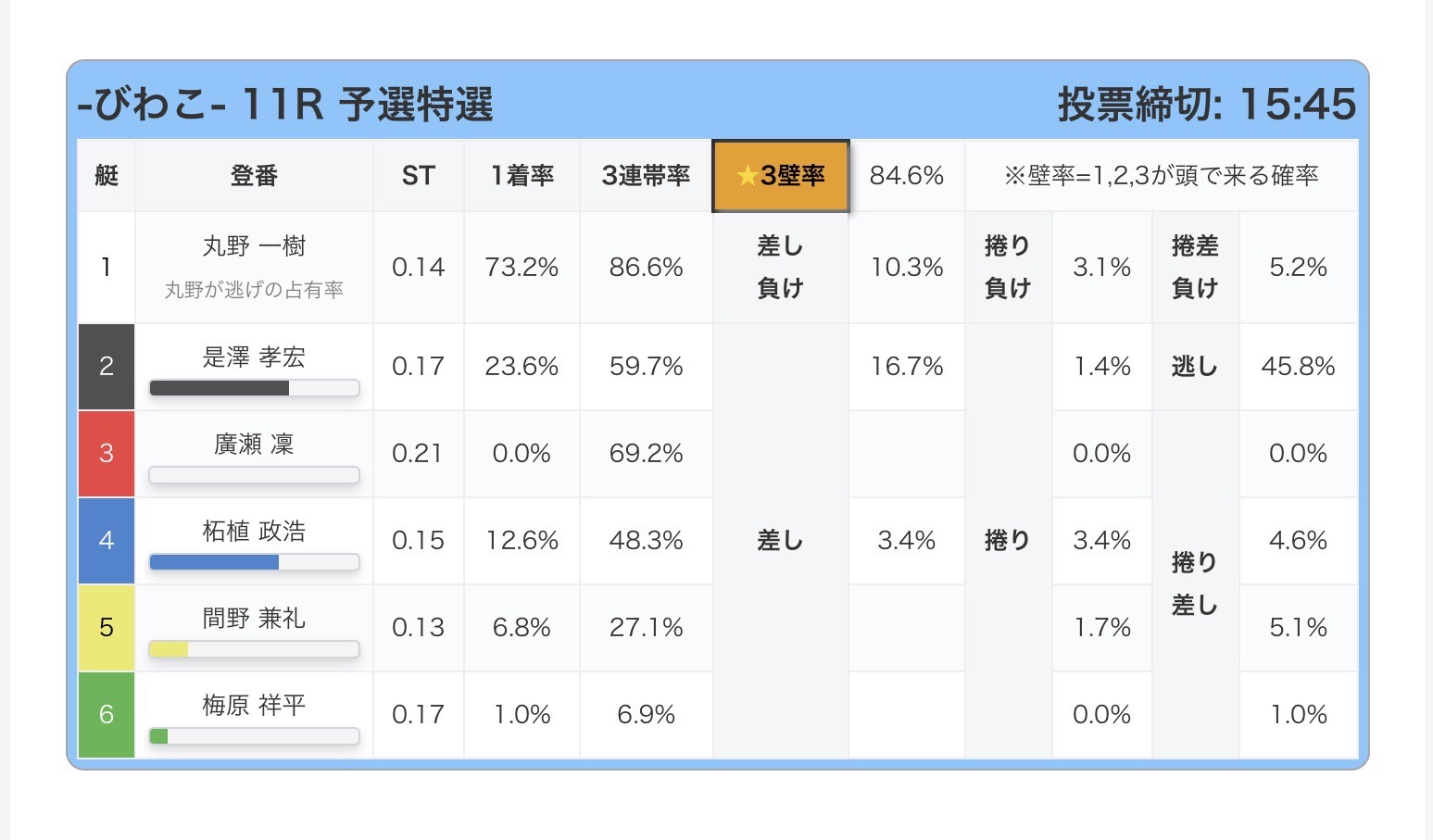1433x840 pixels.
Task: Click 間野 兼礼 yellow share bar
Action: [x=254, y=649]
